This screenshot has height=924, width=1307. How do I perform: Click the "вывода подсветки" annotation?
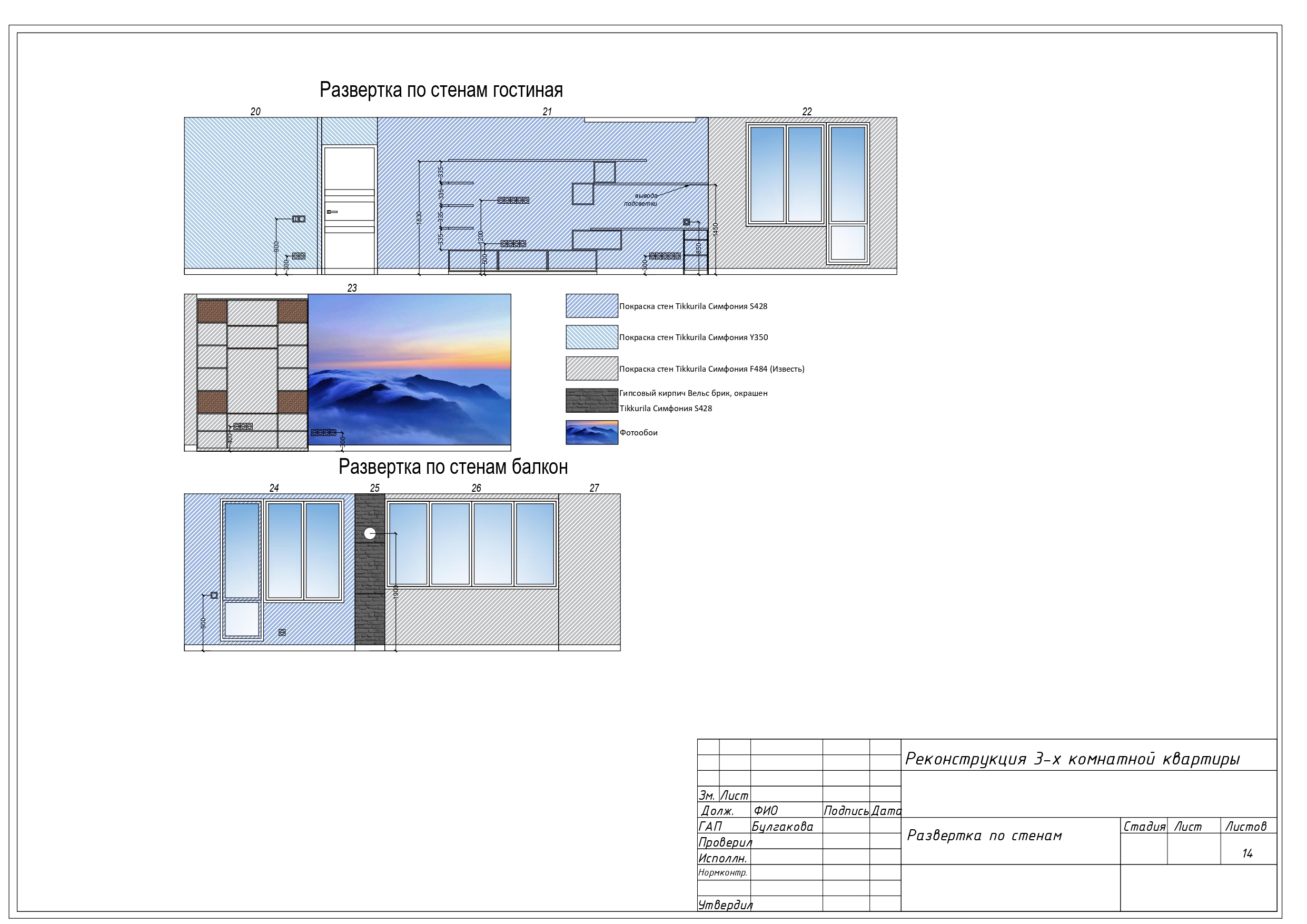click(x=641, y=200)
